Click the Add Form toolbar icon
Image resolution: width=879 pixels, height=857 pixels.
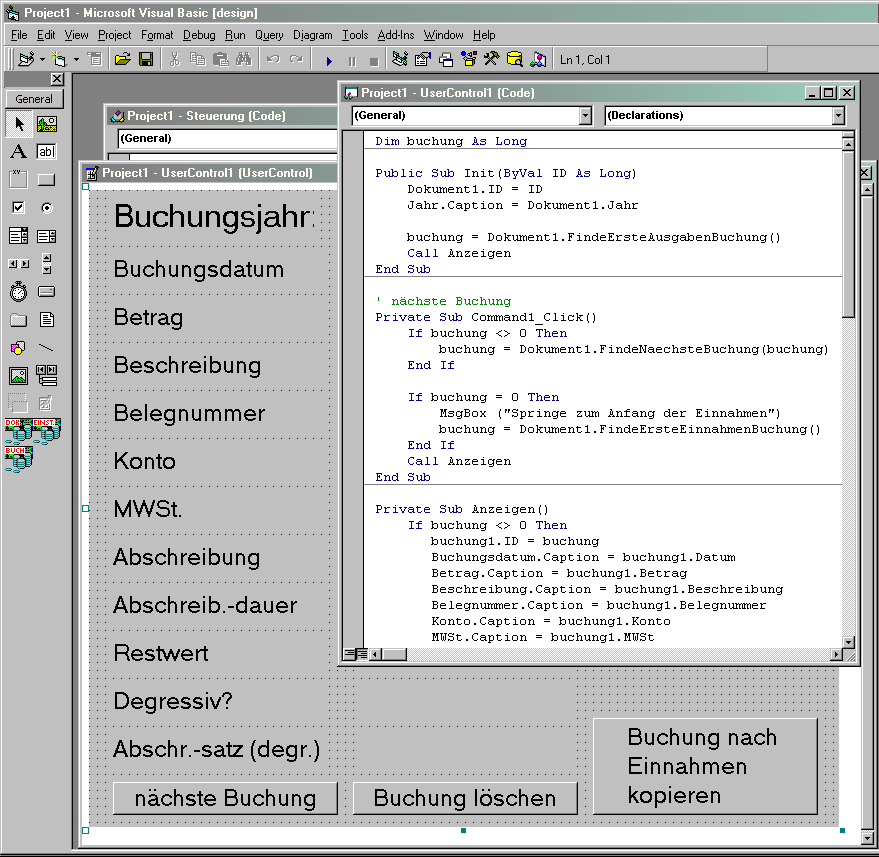[59, 59]
